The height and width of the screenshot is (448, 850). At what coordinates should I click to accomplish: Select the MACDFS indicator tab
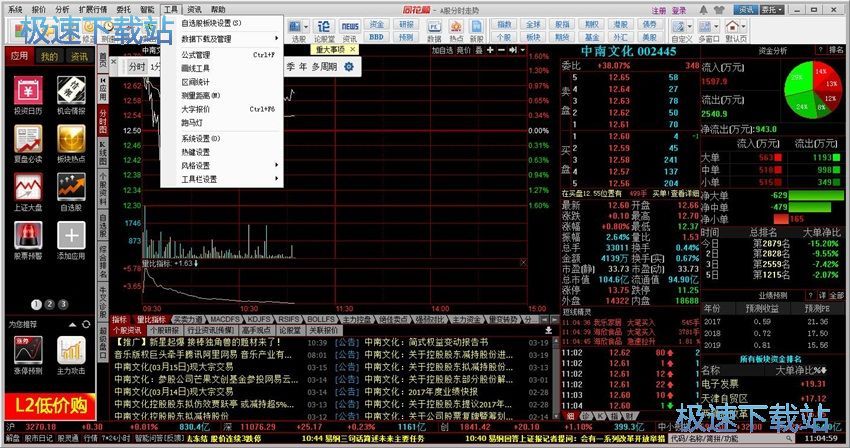[x=224, y=319]
